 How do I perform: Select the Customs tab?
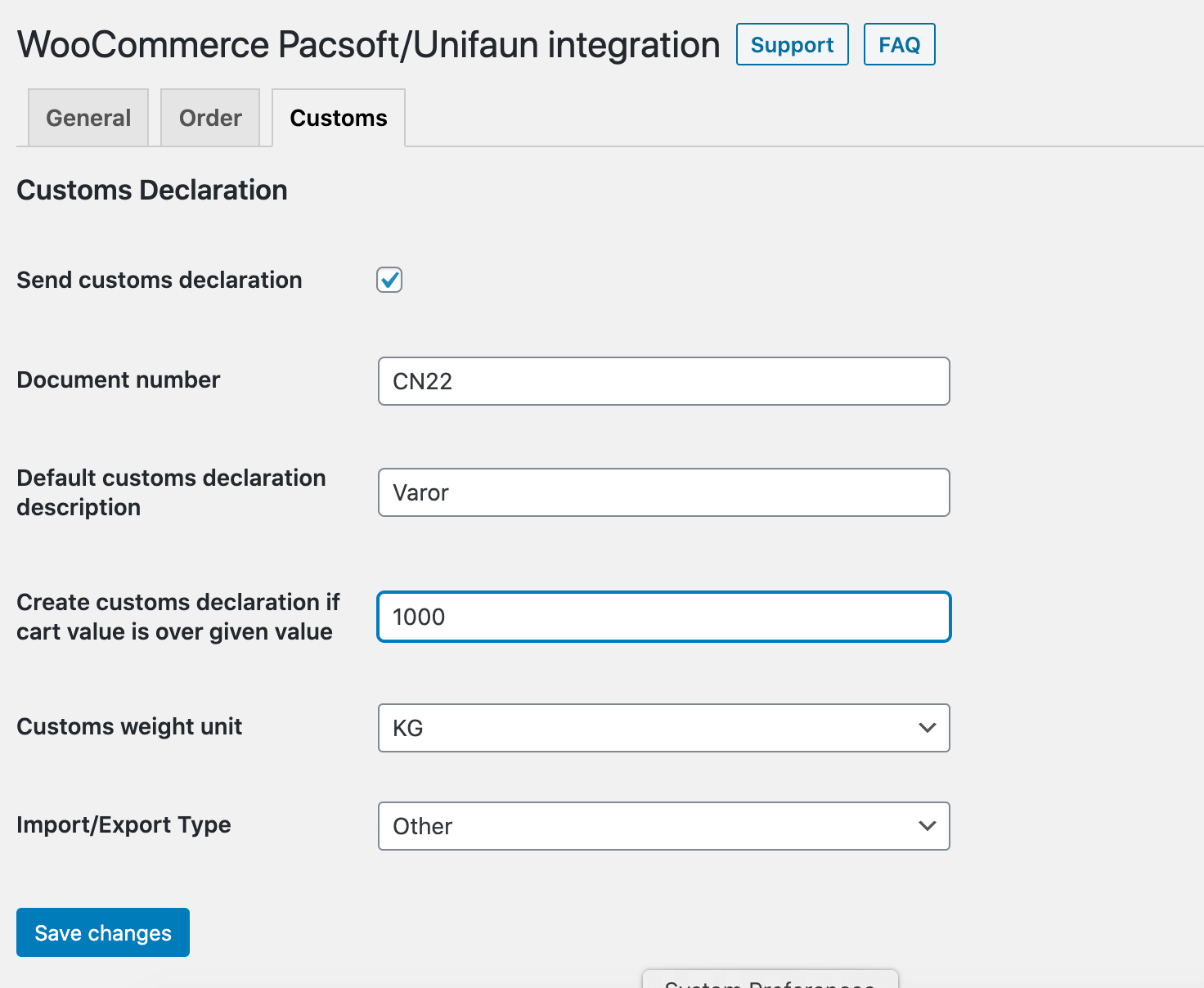(x=339, y=118)
